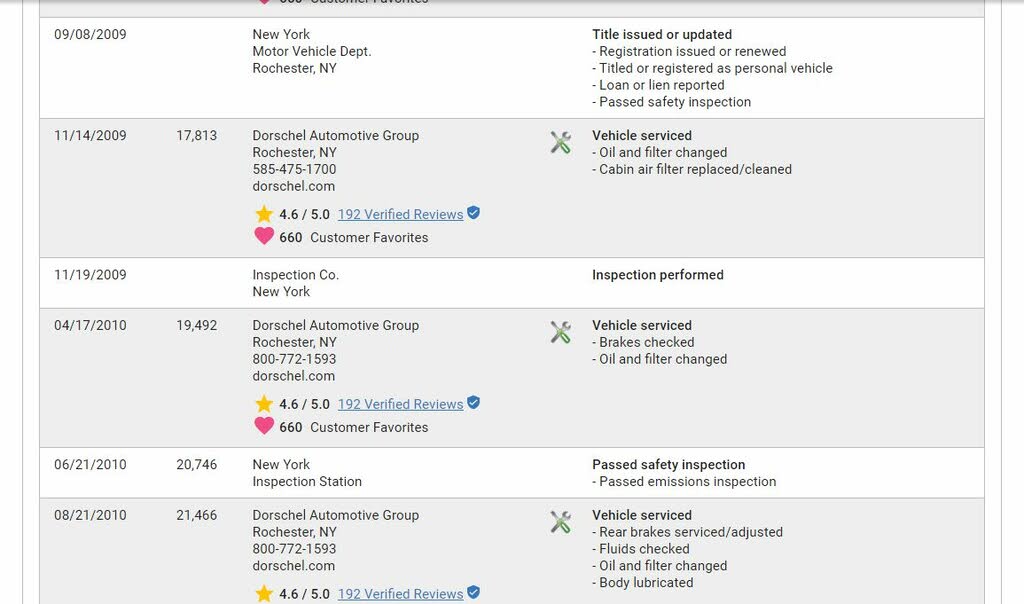Click the gold star in 11/14/2009 entry
The width and height of the screenshot is (1024, 604).
coord(264,214)
